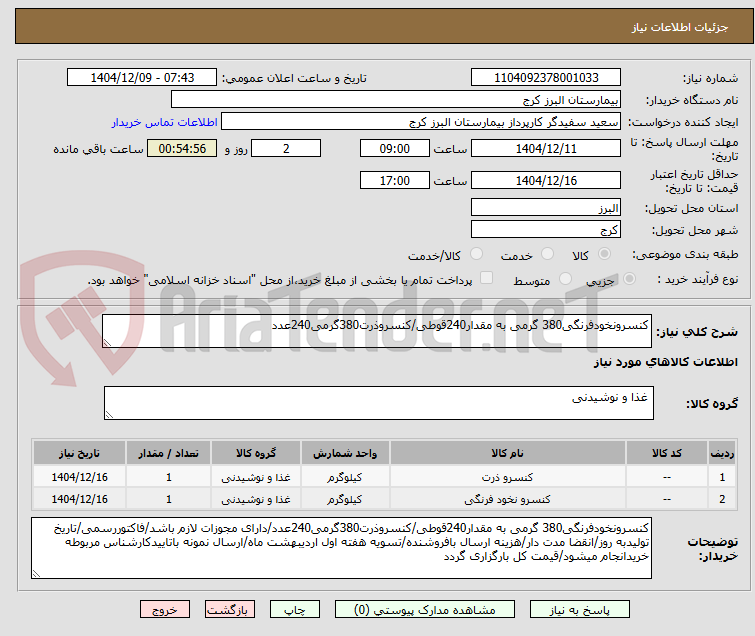The width and height of the screenshot is (755, 636).
Task: Click the جزئیات اطلاعات نیاز header title
Action: [x=680, y=27]
